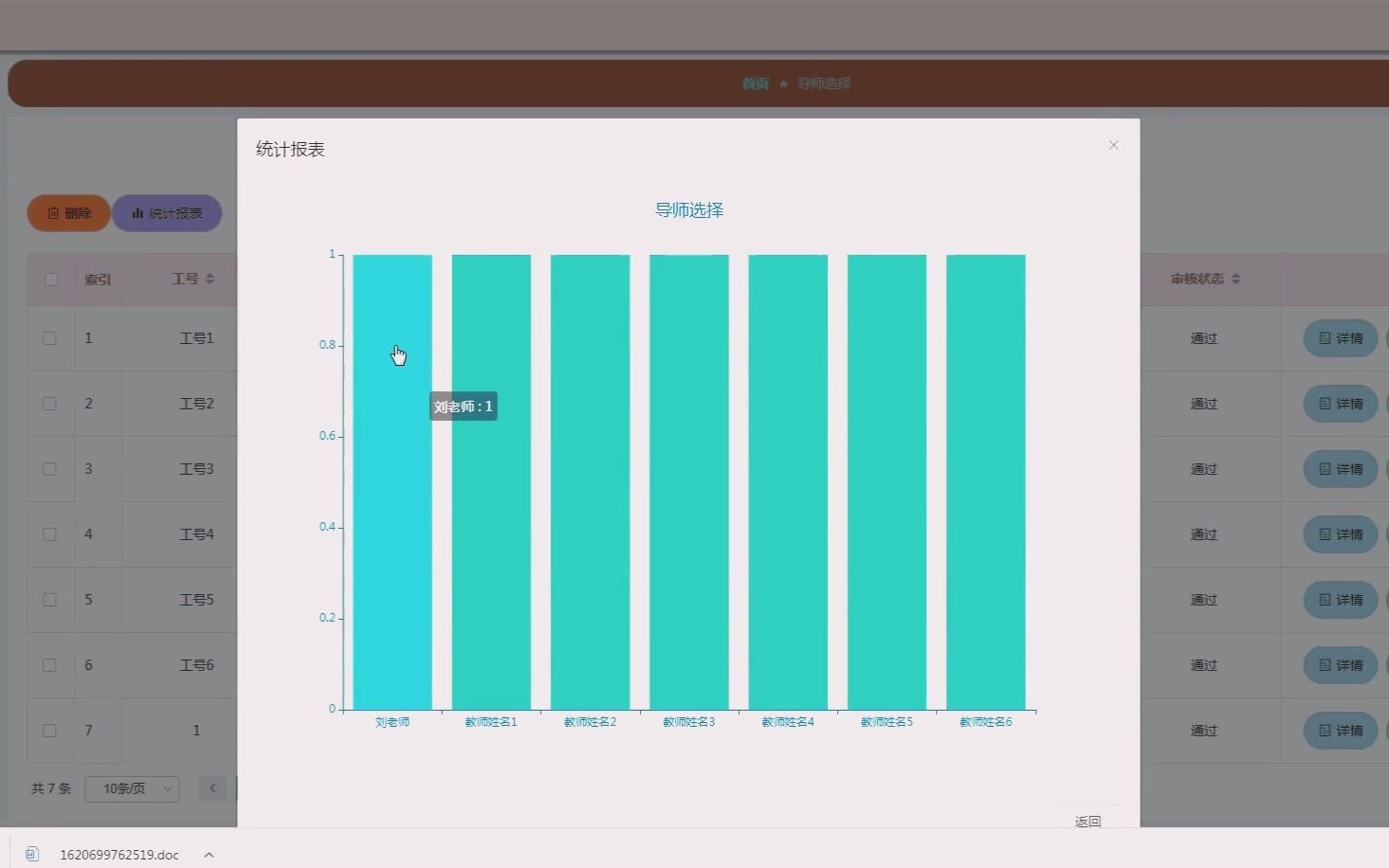1389x868 pixels.
Task: Open 统计报表 with the purple chart button
Action: 167,213
